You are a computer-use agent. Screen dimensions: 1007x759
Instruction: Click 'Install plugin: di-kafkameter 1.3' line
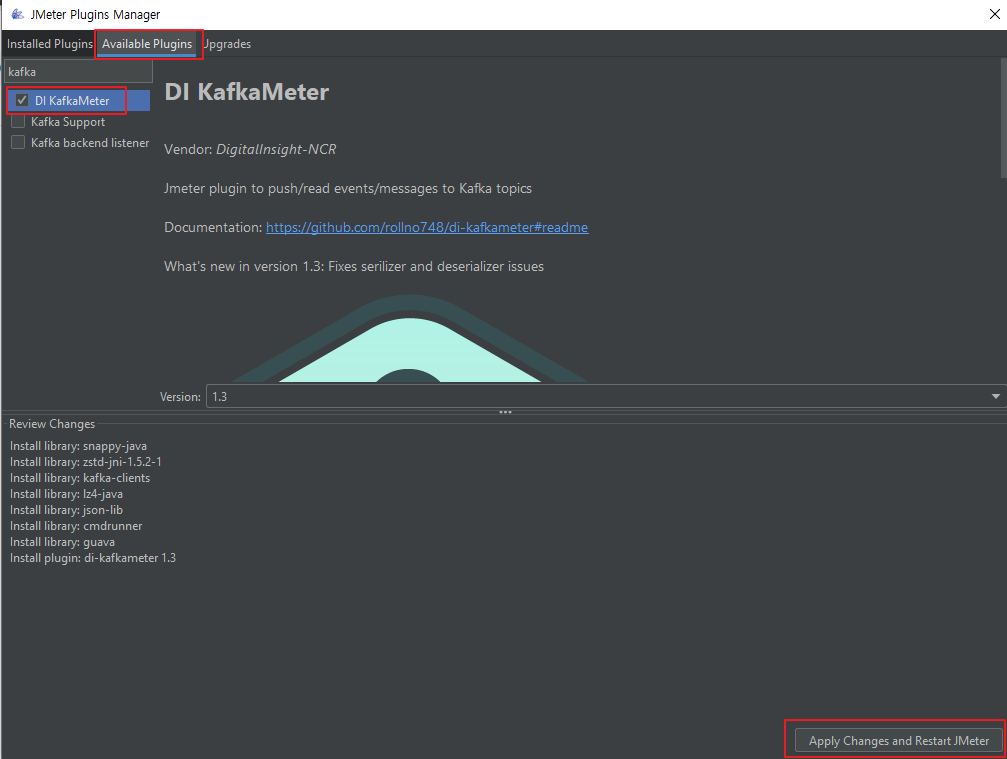(93, 558)
